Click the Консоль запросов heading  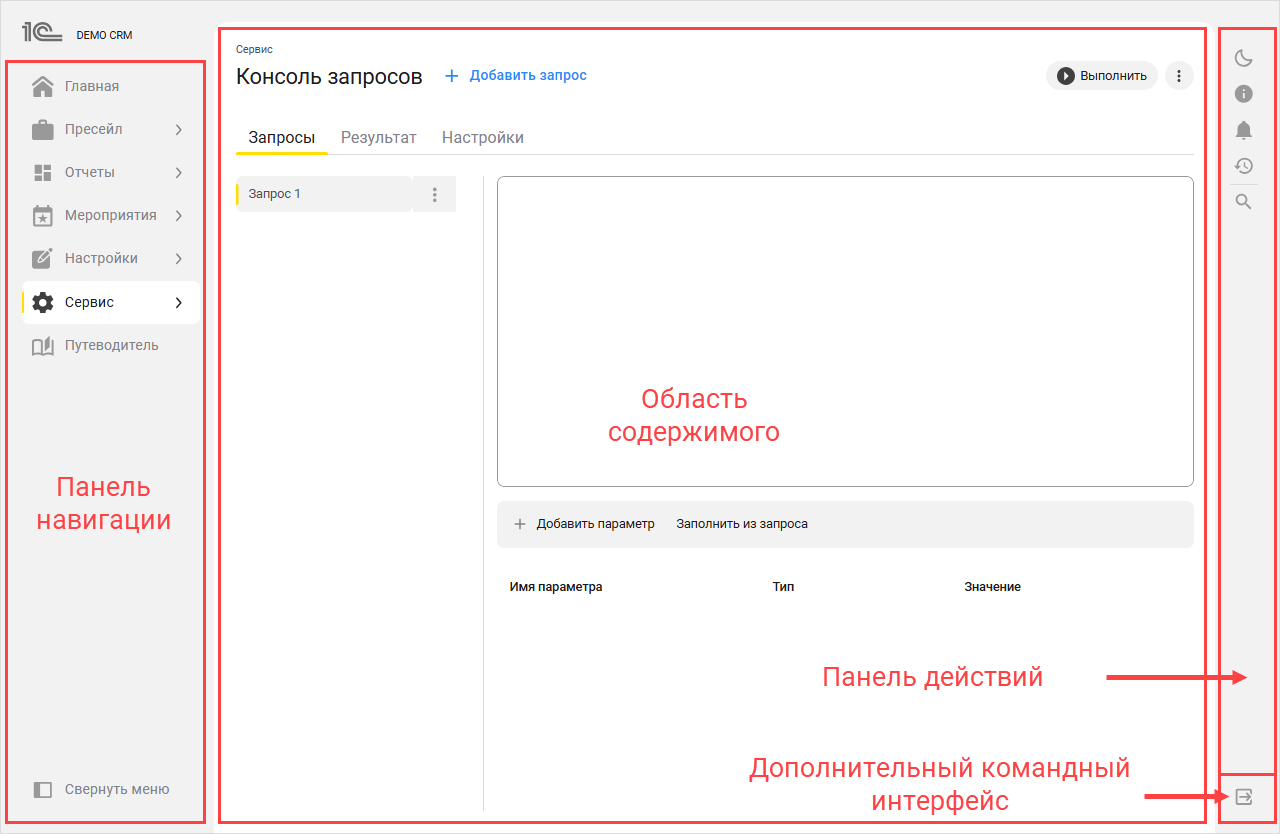click(329, 76)
